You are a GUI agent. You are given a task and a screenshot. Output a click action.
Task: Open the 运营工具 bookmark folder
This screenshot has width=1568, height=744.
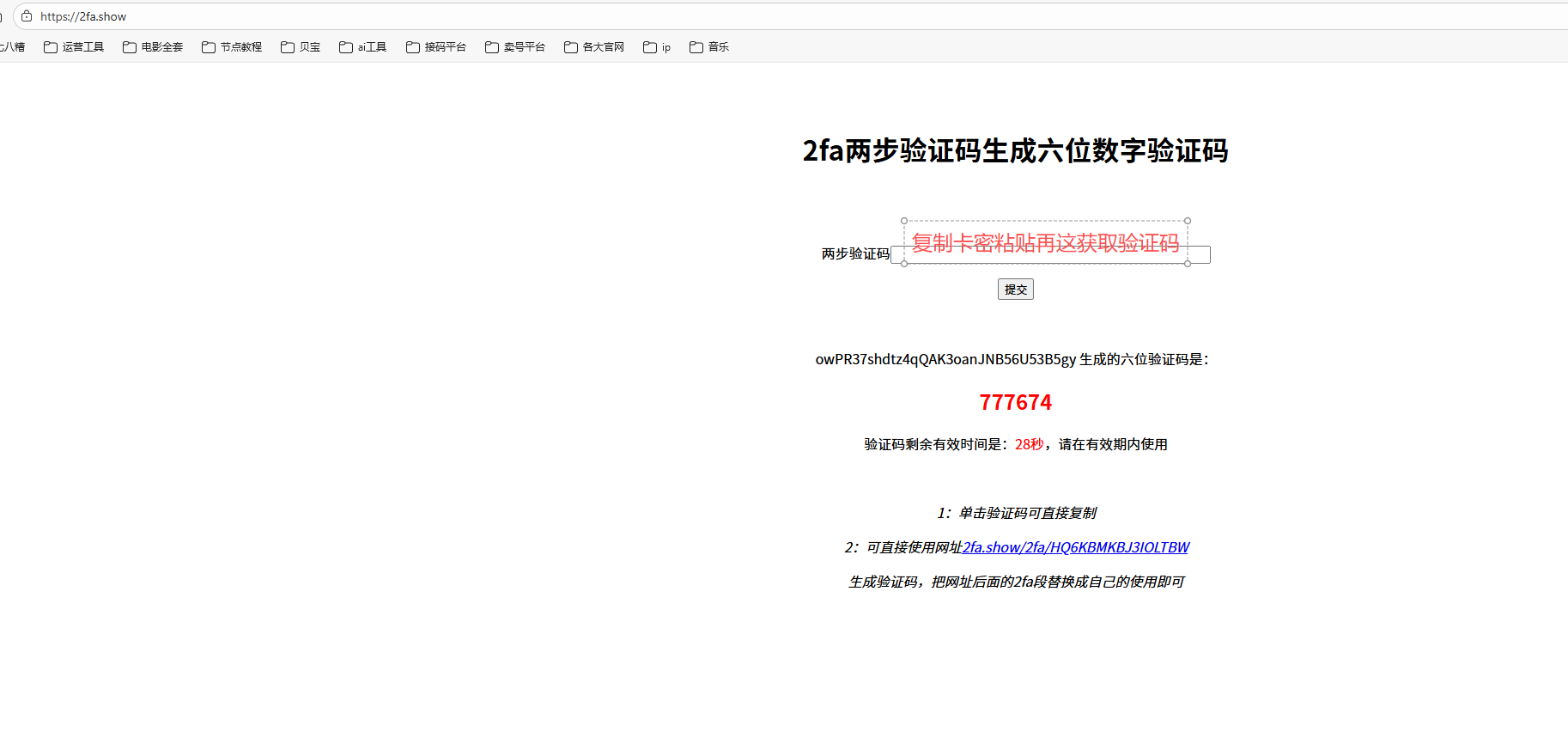coord(74,47)
